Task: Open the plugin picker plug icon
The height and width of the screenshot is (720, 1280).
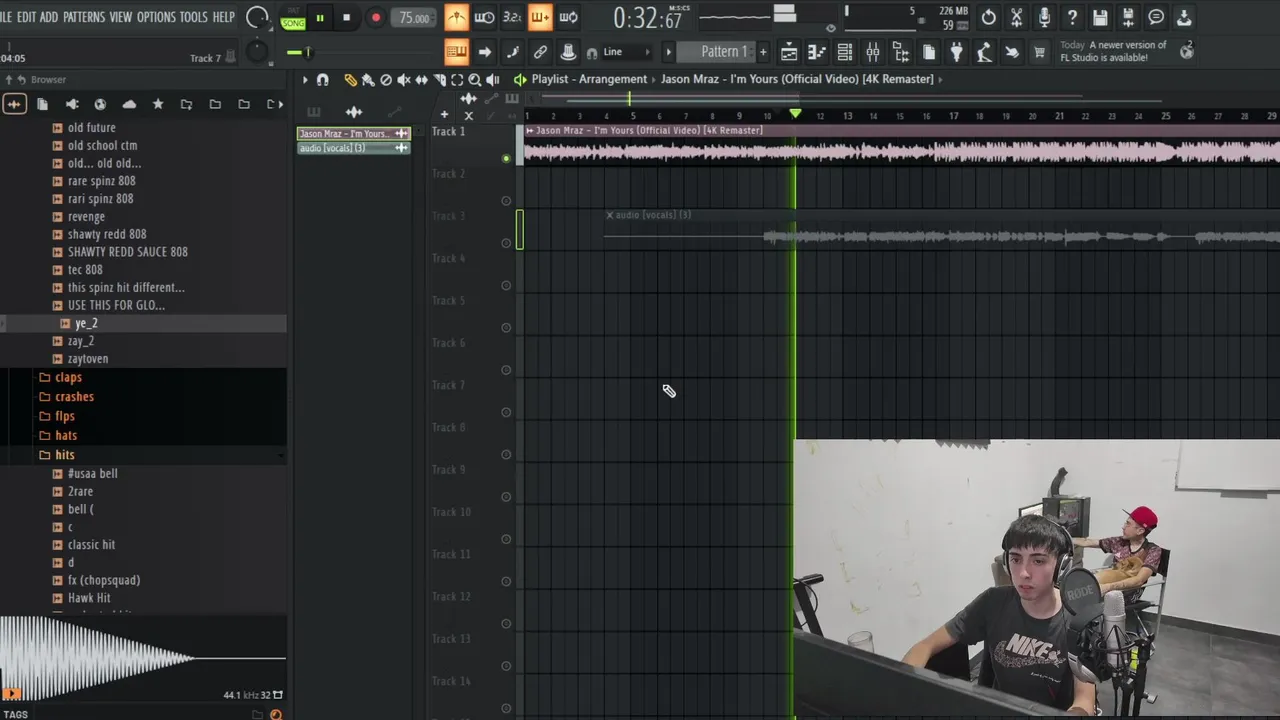Action: 957,52
